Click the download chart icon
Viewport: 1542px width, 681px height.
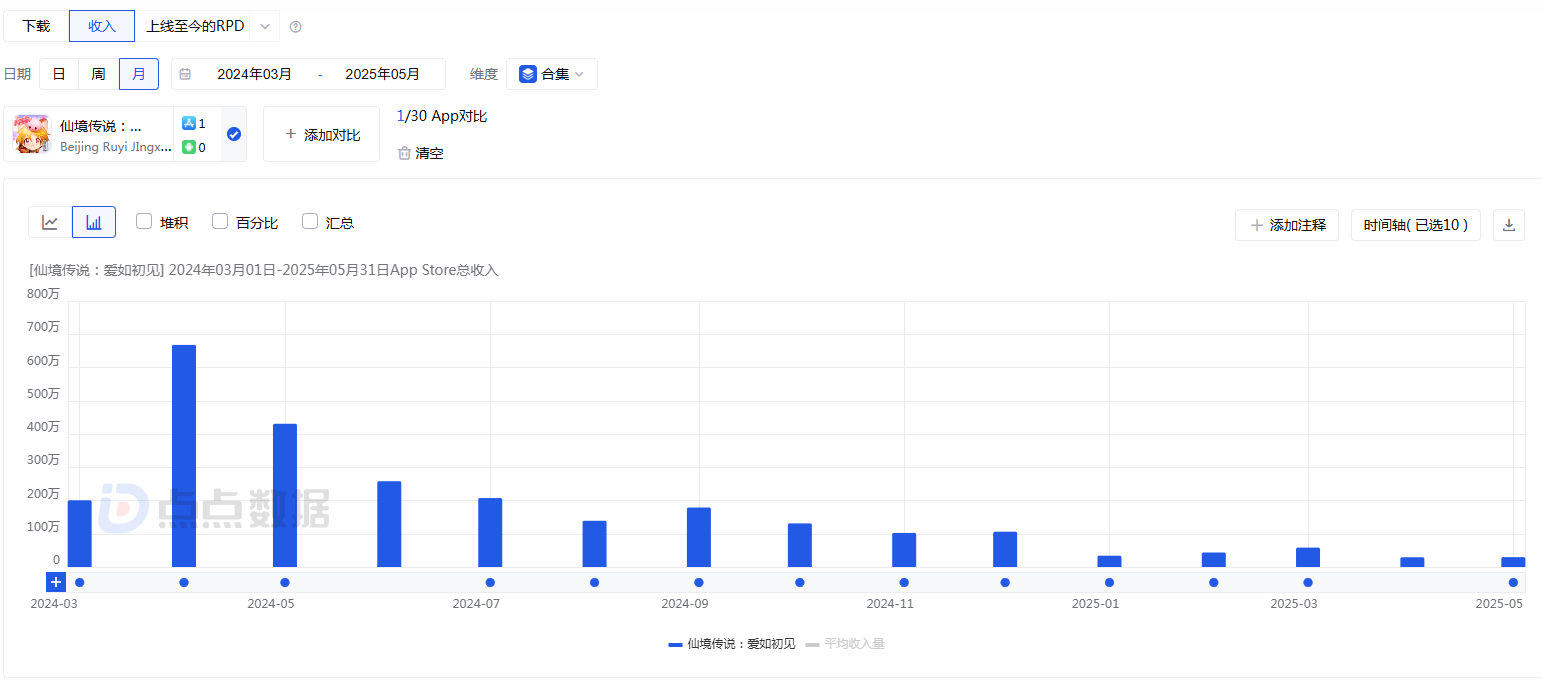pyautogui.click(x=1508, y=225)
